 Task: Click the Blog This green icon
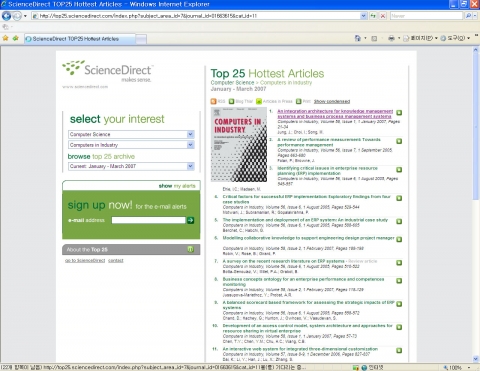pos(232,101)
